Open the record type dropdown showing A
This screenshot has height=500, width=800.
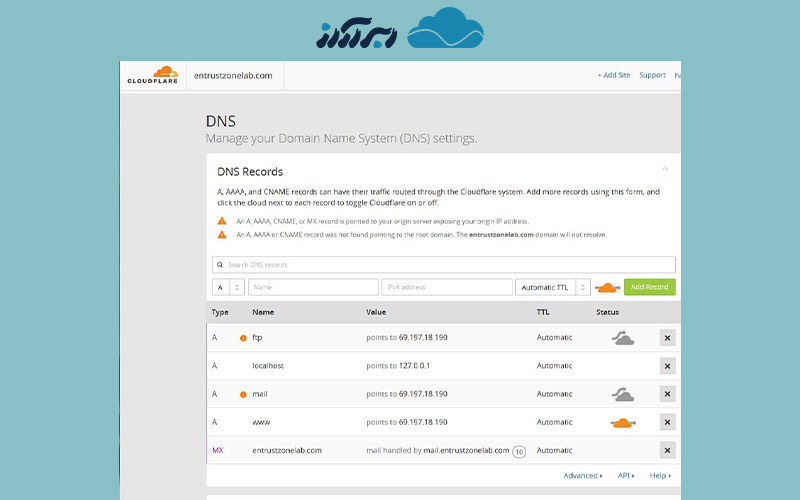227,287
